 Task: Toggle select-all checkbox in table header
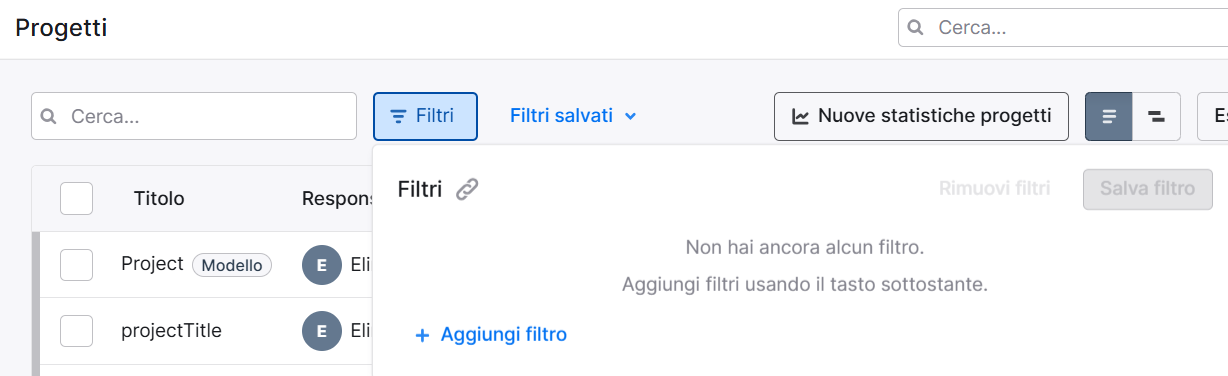[76, 198]
